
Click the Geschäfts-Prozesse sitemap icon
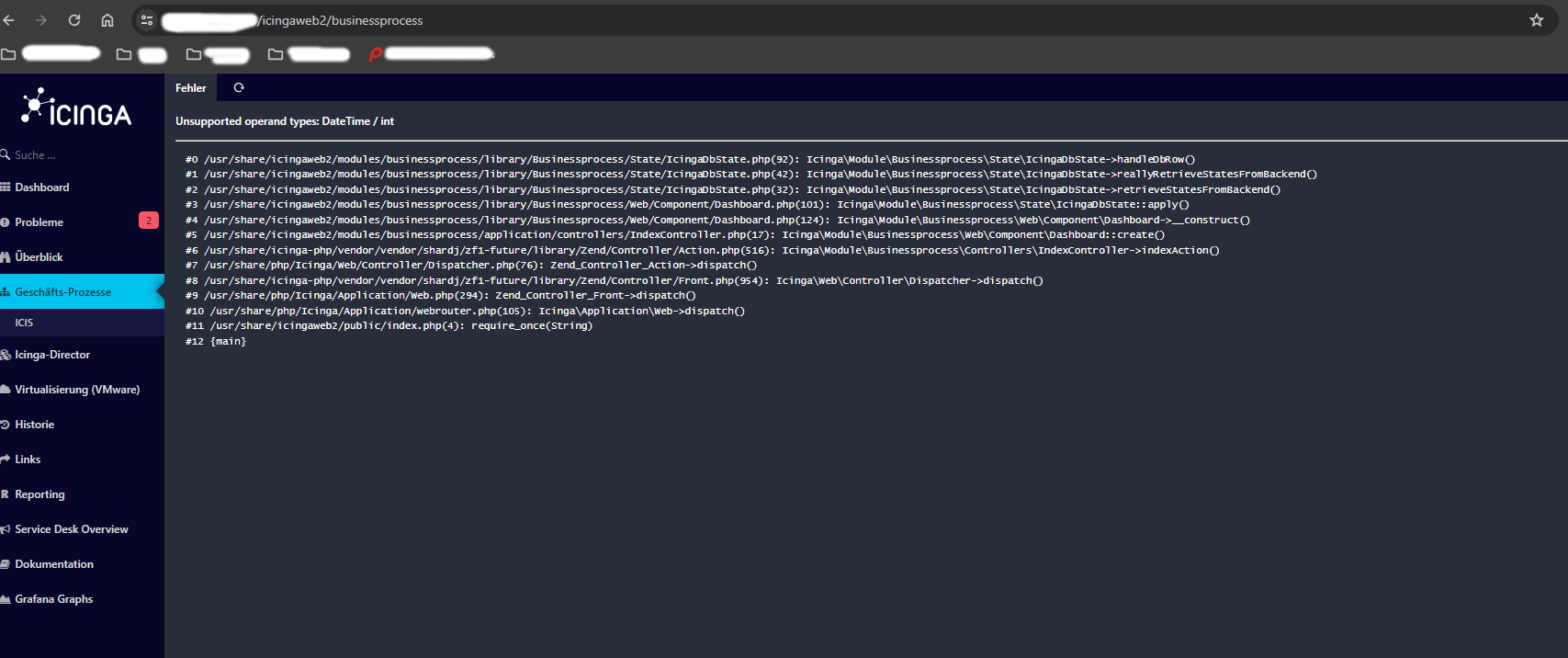pyautogui.click(x=5, y=292)
